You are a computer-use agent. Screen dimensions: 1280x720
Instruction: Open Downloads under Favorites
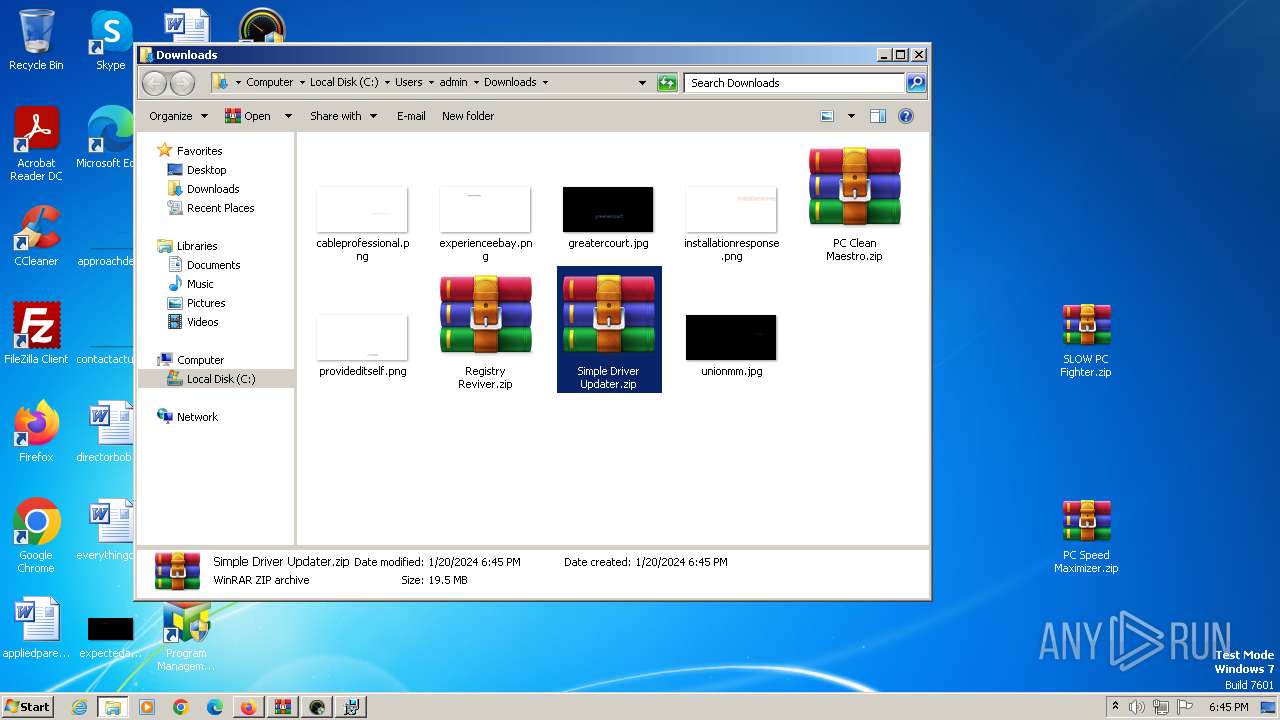coord(213,189)
